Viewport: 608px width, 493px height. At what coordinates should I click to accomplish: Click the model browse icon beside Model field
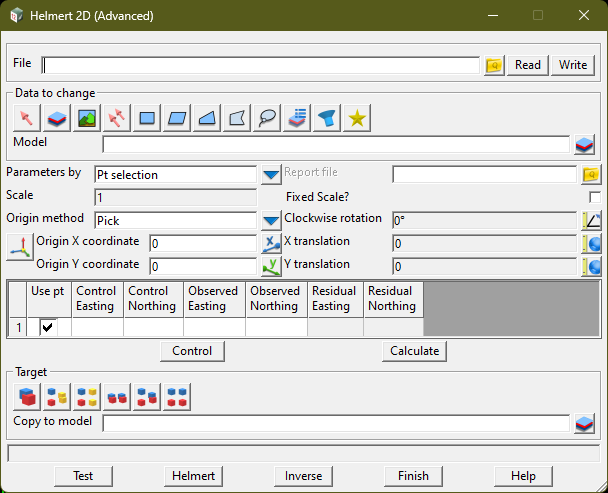point(585,144)
